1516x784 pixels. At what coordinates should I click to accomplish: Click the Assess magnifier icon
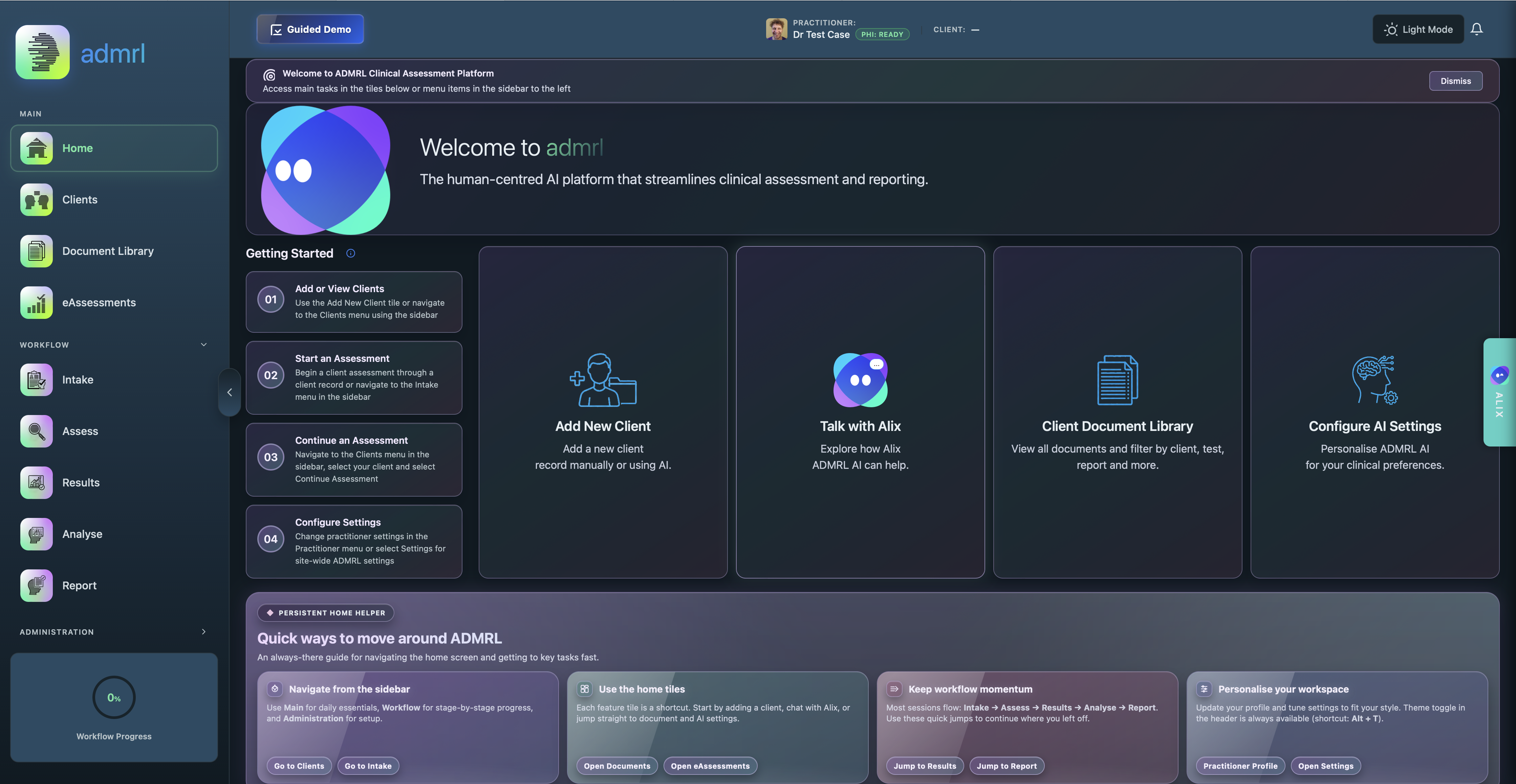tap(36, 431)
